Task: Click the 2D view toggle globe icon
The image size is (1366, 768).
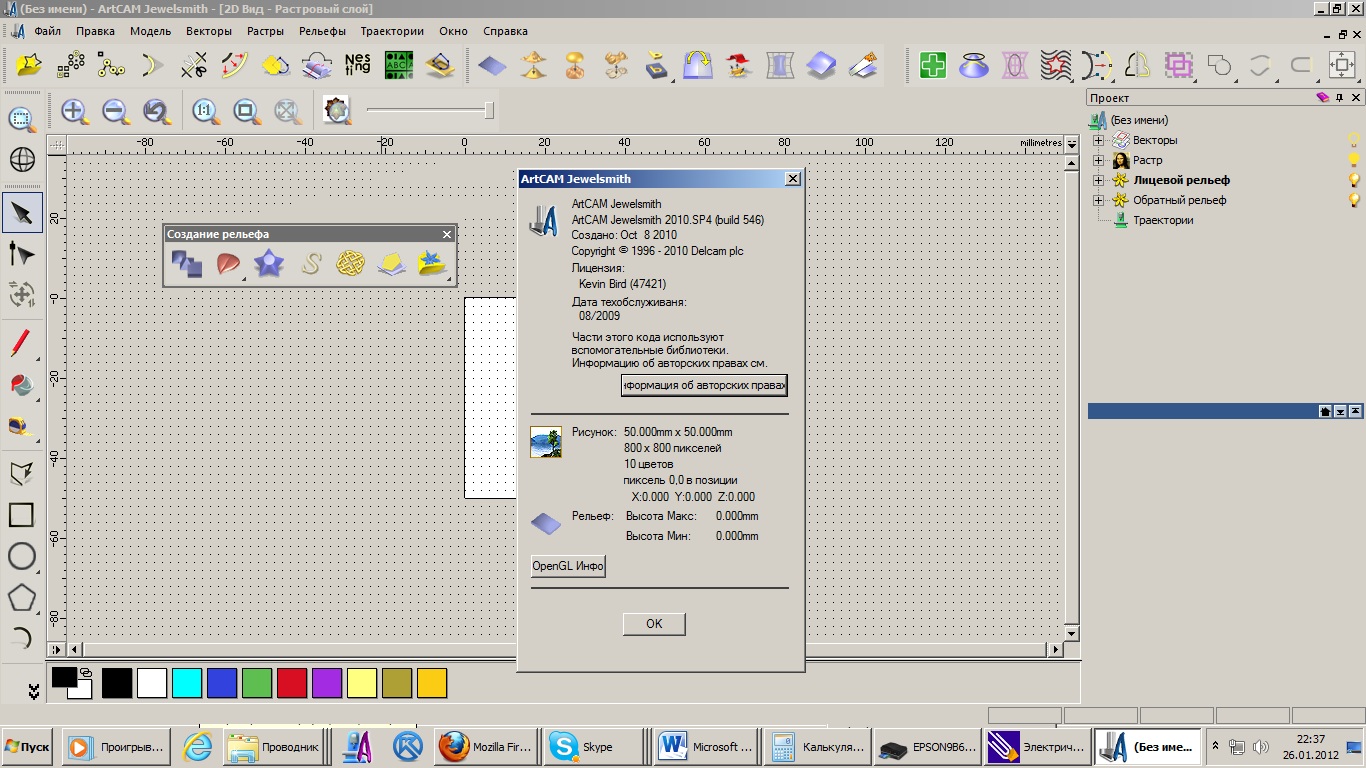Action: tap(22, 159)
